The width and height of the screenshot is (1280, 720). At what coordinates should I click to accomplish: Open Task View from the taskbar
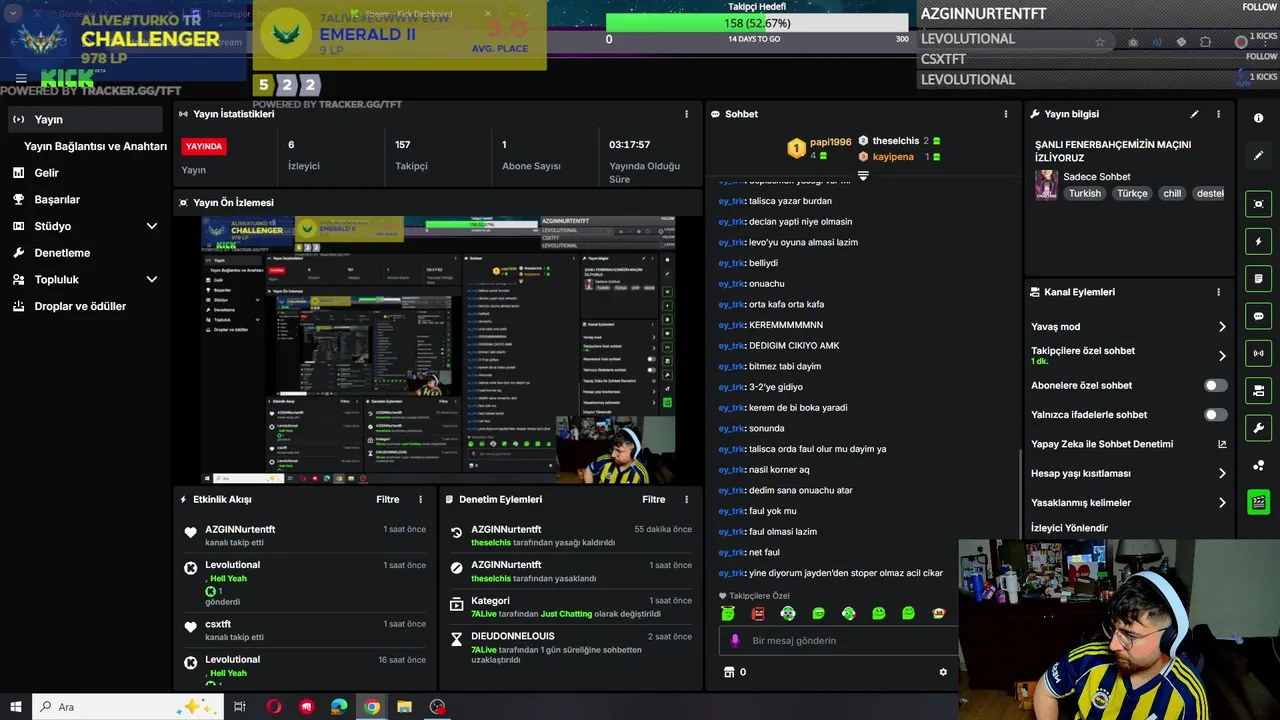pos(240,707)
